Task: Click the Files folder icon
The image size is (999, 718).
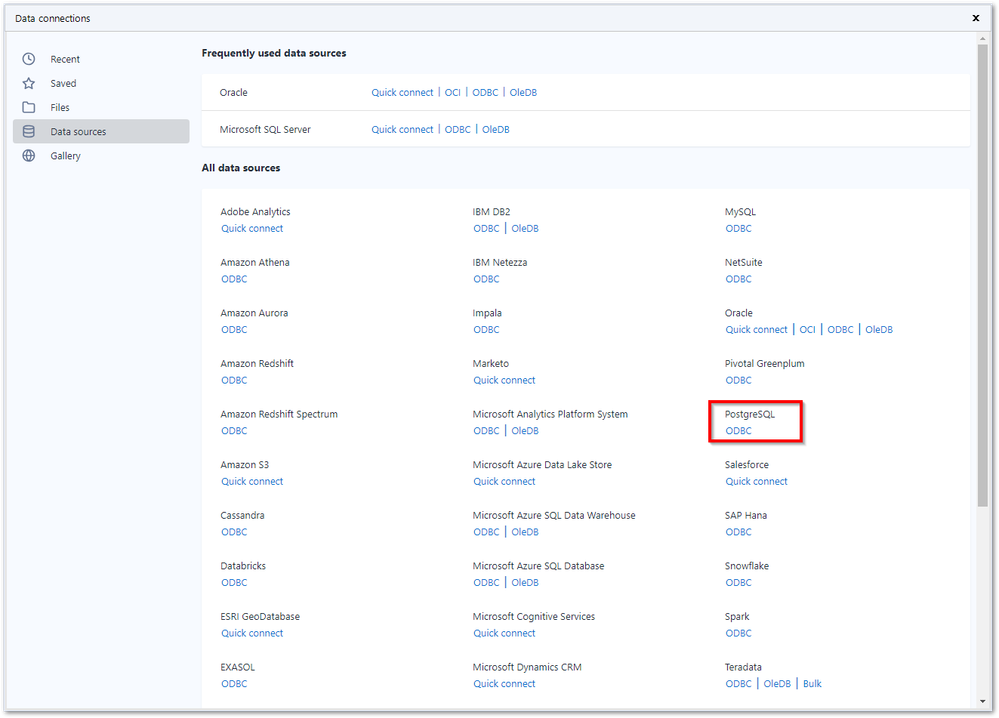Action: click(29, 107)
